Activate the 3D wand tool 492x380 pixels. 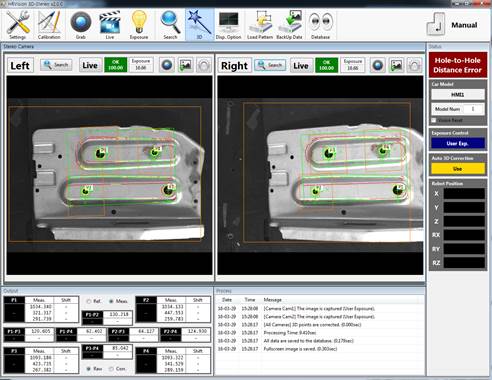point(199,25)
